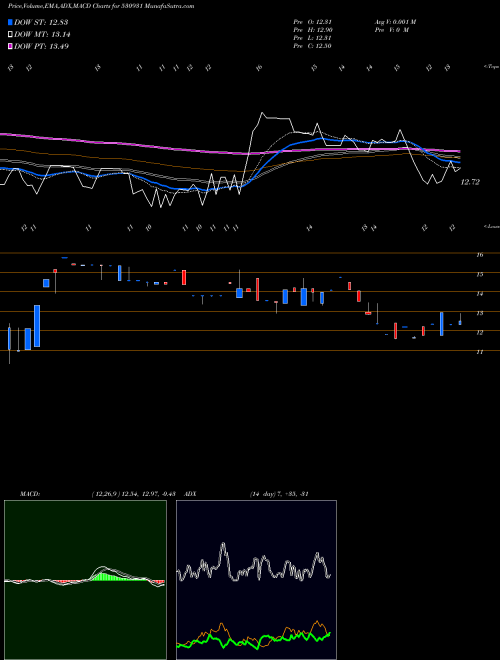This screenshot has height=660, width=500.
Task: Click the 'Pre O: 12.81' value
Action: [x=312, y=22]
